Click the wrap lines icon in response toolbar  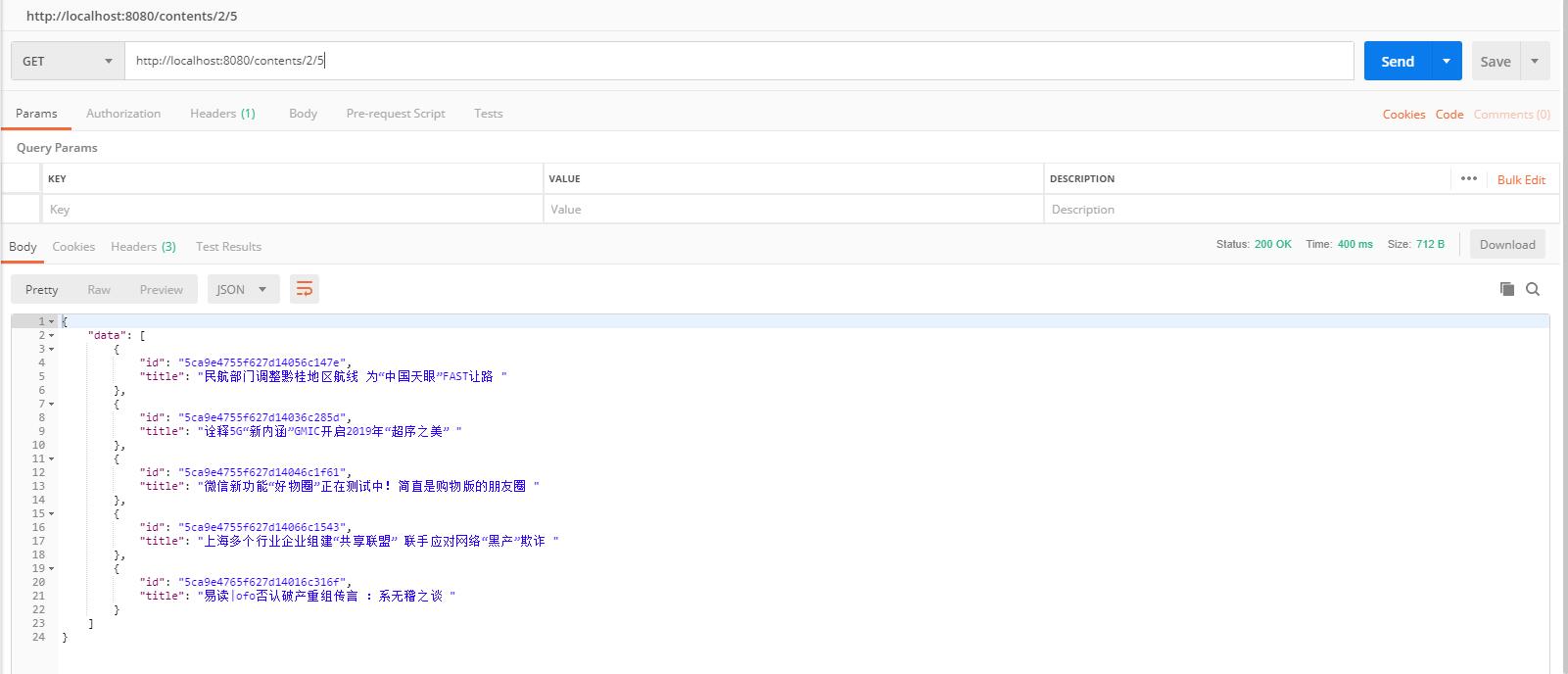point(305,289)
